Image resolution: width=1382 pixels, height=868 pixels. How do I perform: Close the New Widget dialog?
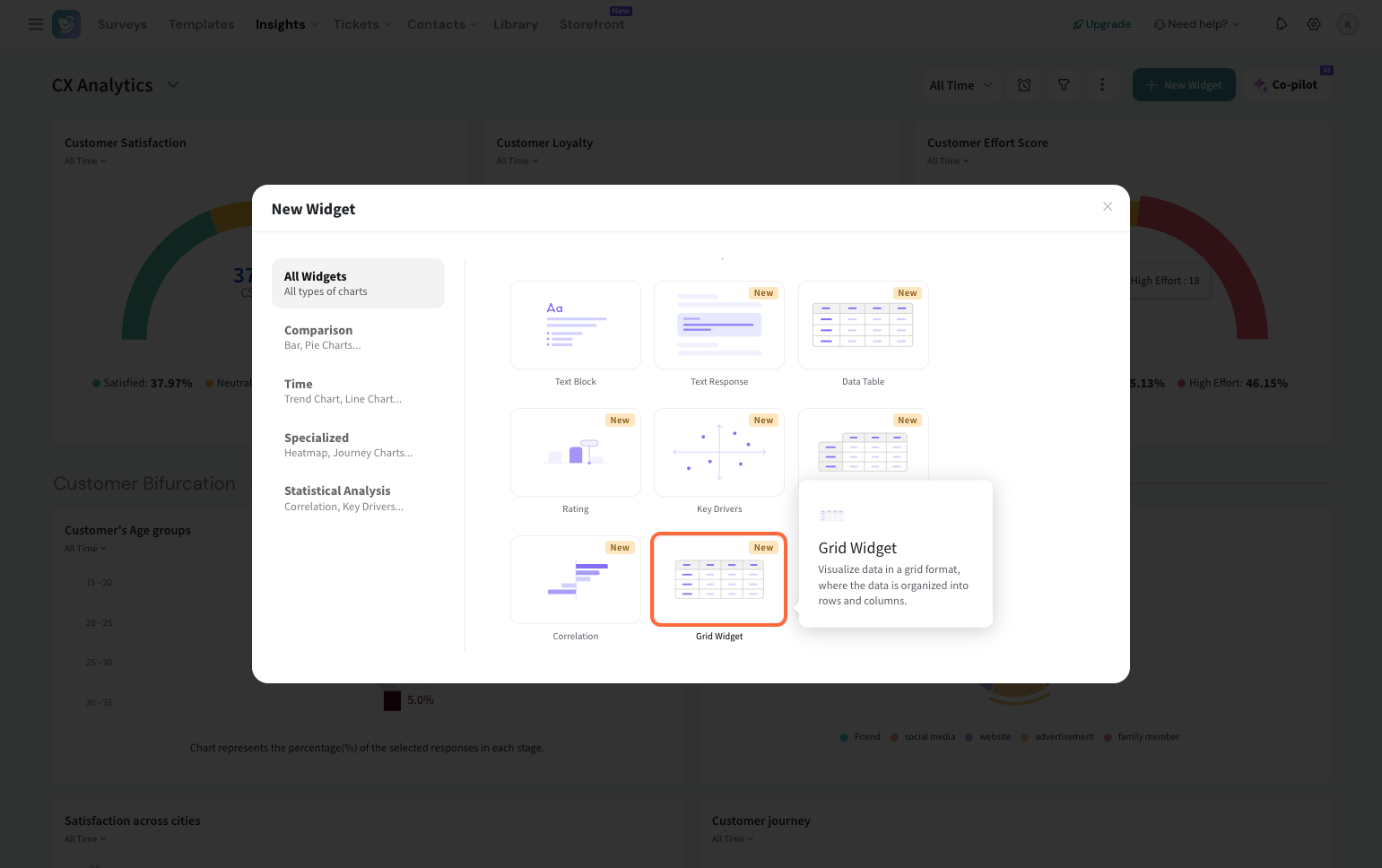(x=1108, y=206)
